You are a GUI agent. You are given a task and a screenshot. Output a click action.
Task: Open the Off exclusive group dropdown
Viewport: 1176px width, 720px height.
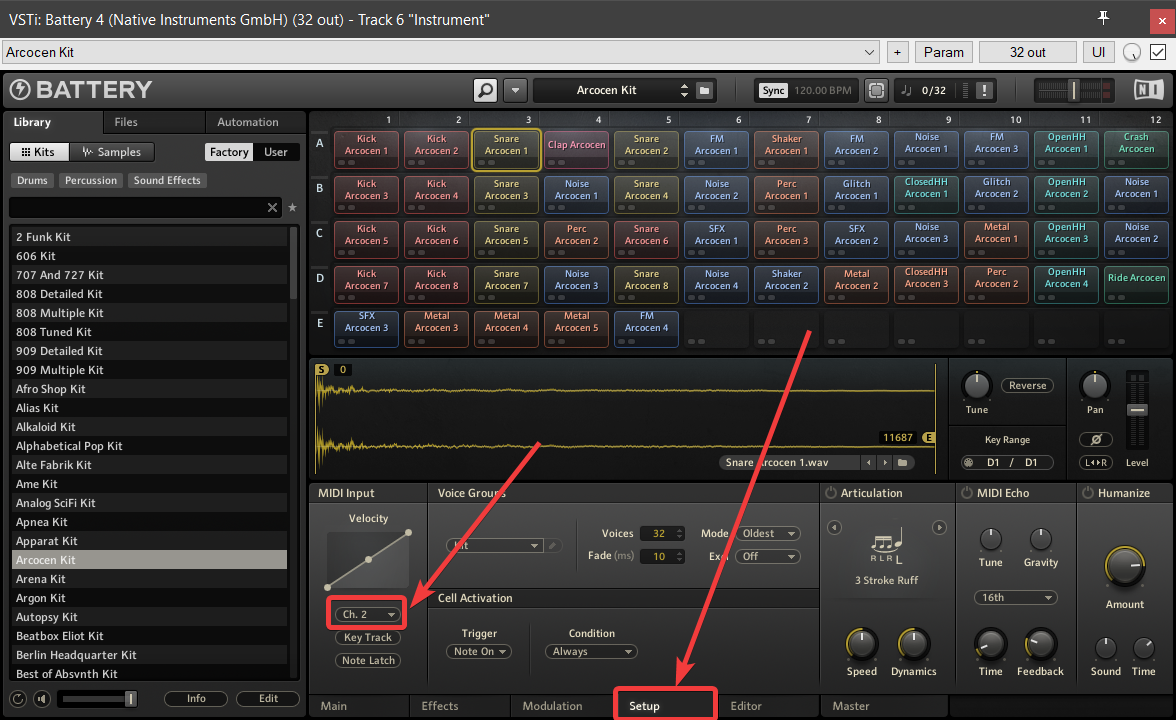(x=768, y=556)
